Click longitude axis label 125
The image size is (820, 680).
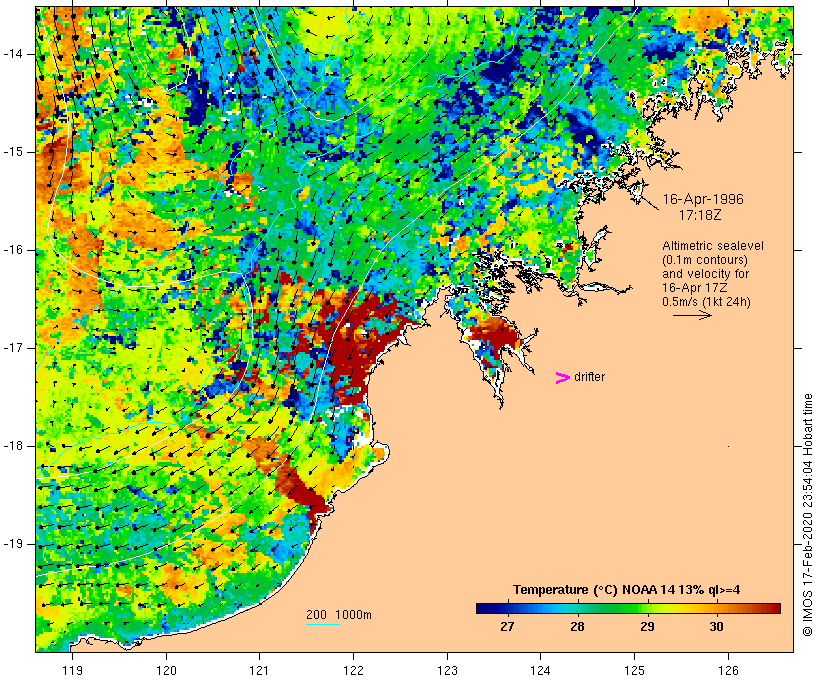[635, 670]
